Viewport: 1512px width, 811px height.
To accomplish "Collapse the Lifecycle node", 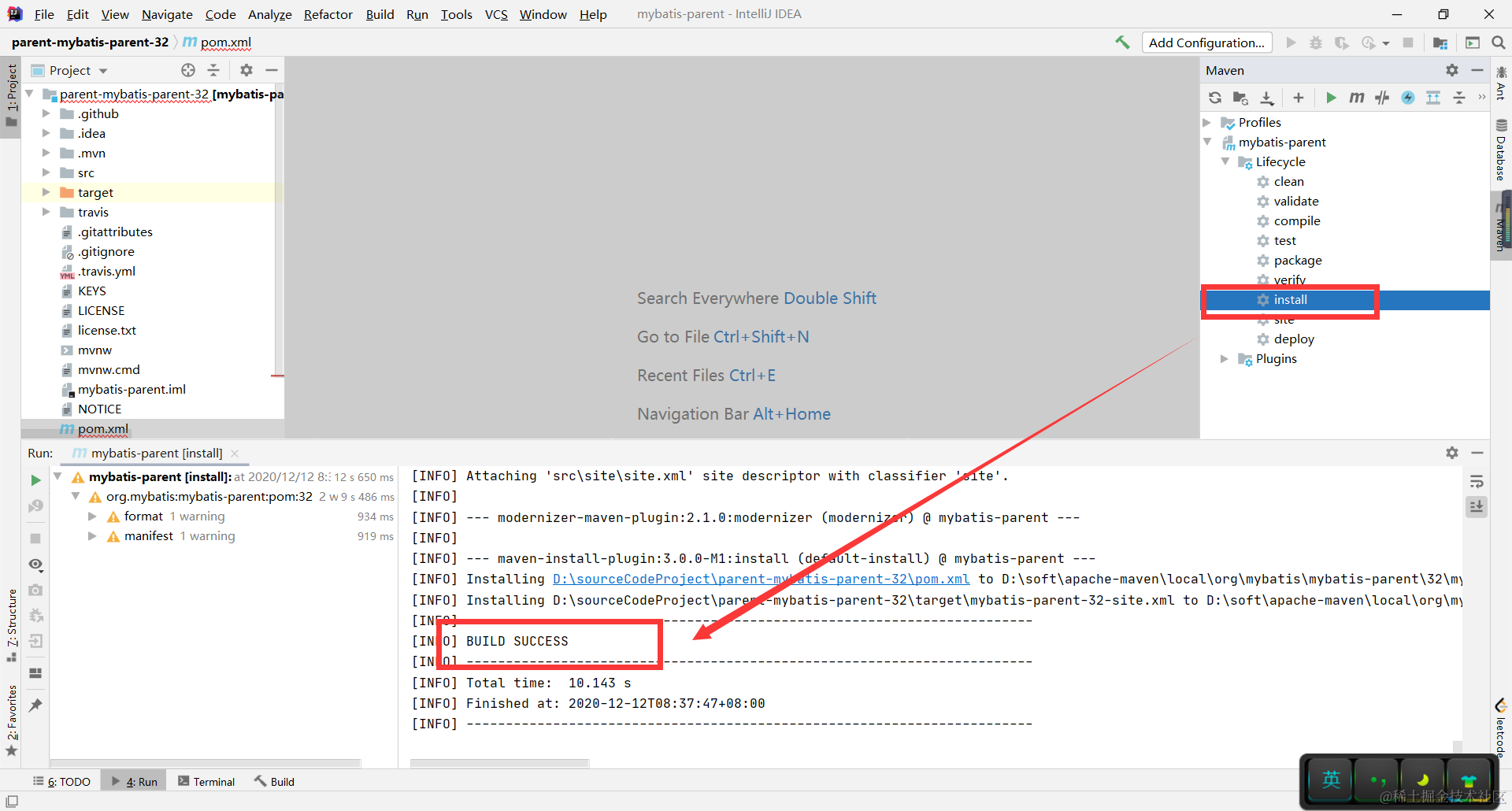I will (1225, 162).
